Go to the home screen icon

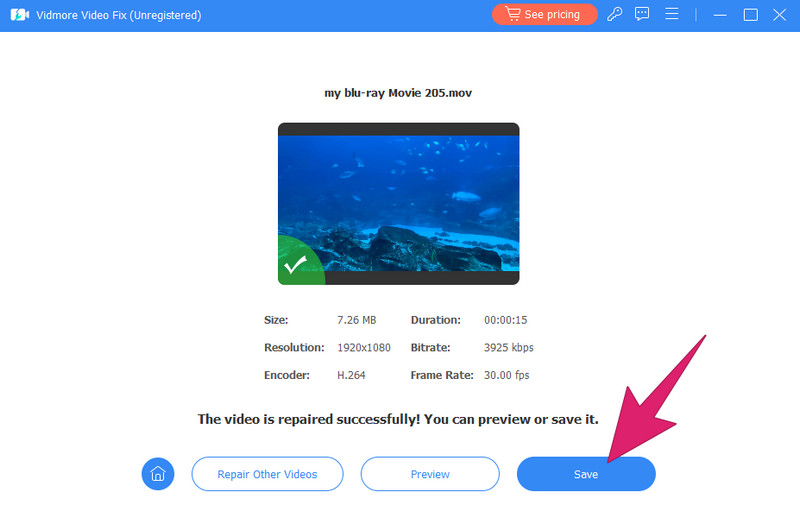157,474
